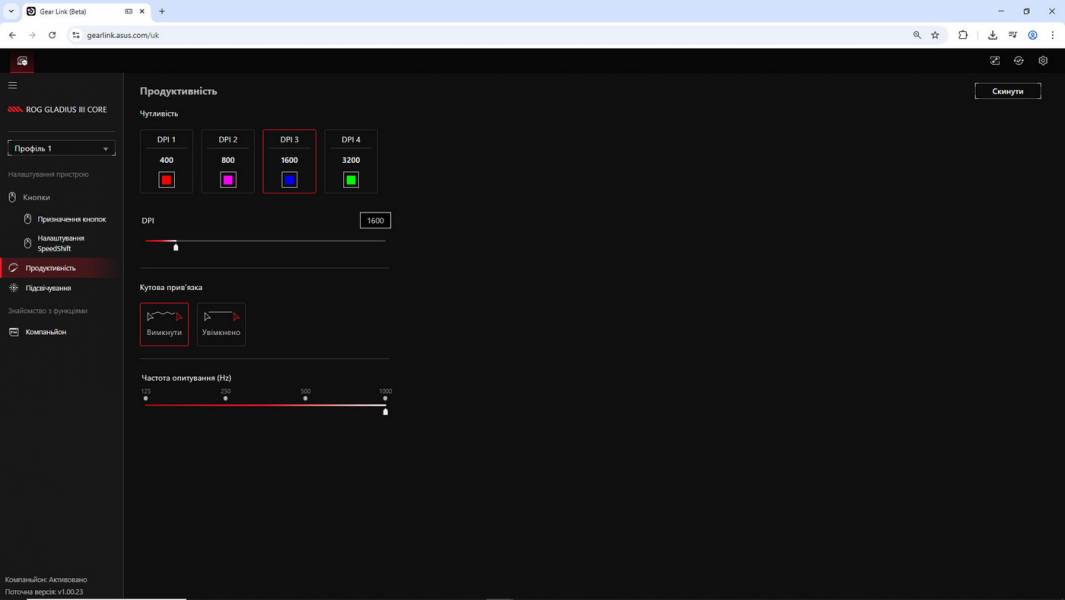Open the hamburger menu in the sidebar
Screen dimensions: 1065x600
13,86
